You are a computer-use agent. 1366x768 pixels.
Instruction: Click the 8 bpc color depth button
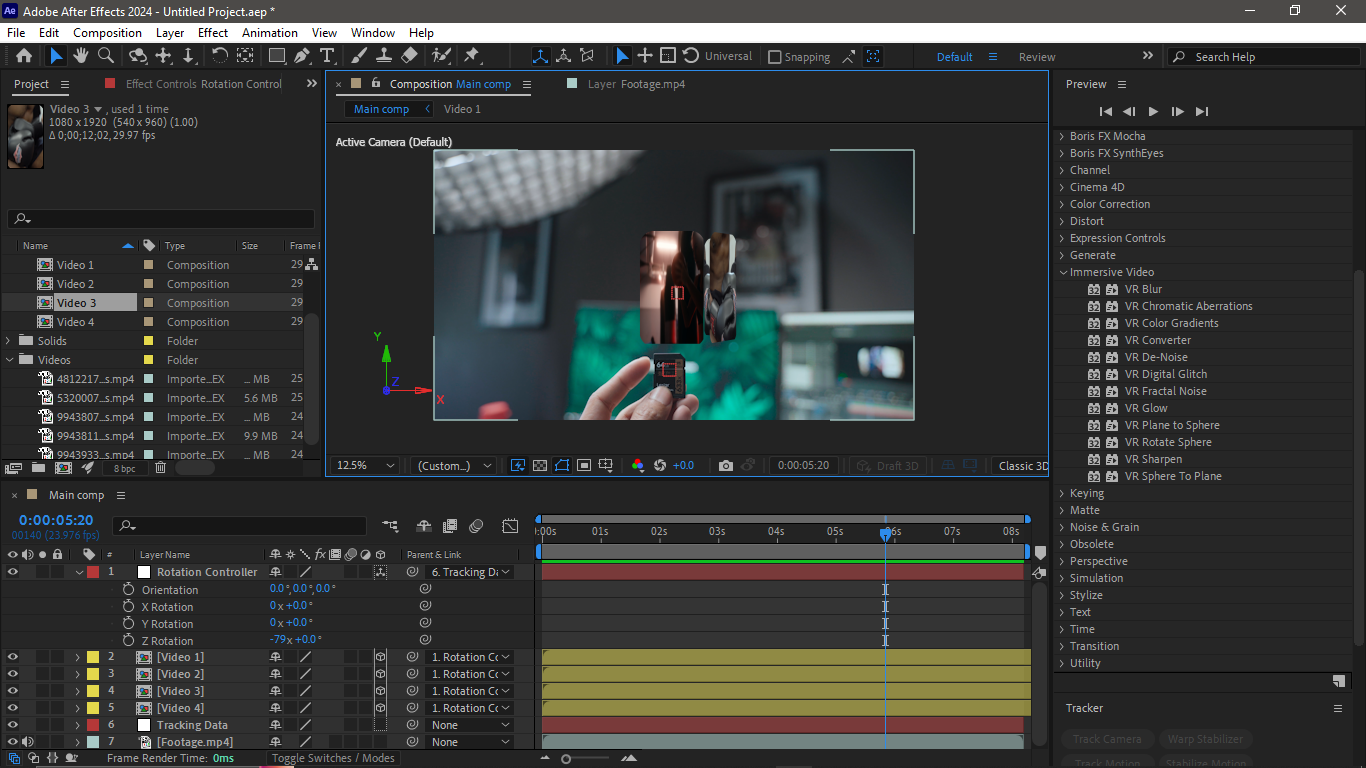click(124, 468)
